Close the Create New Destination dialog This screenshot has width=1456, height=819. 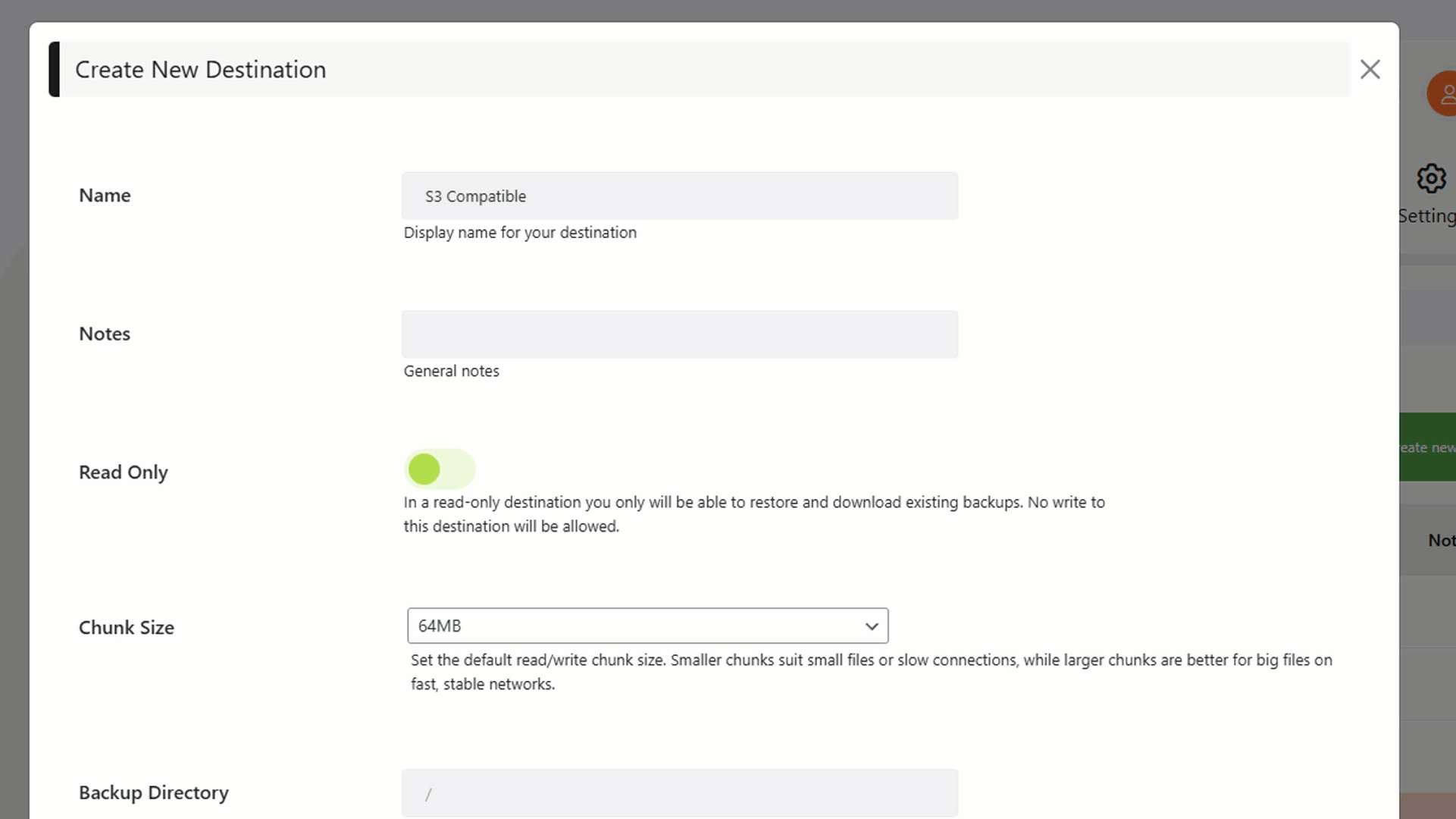pyautogui.click(x=1370, y=70)
